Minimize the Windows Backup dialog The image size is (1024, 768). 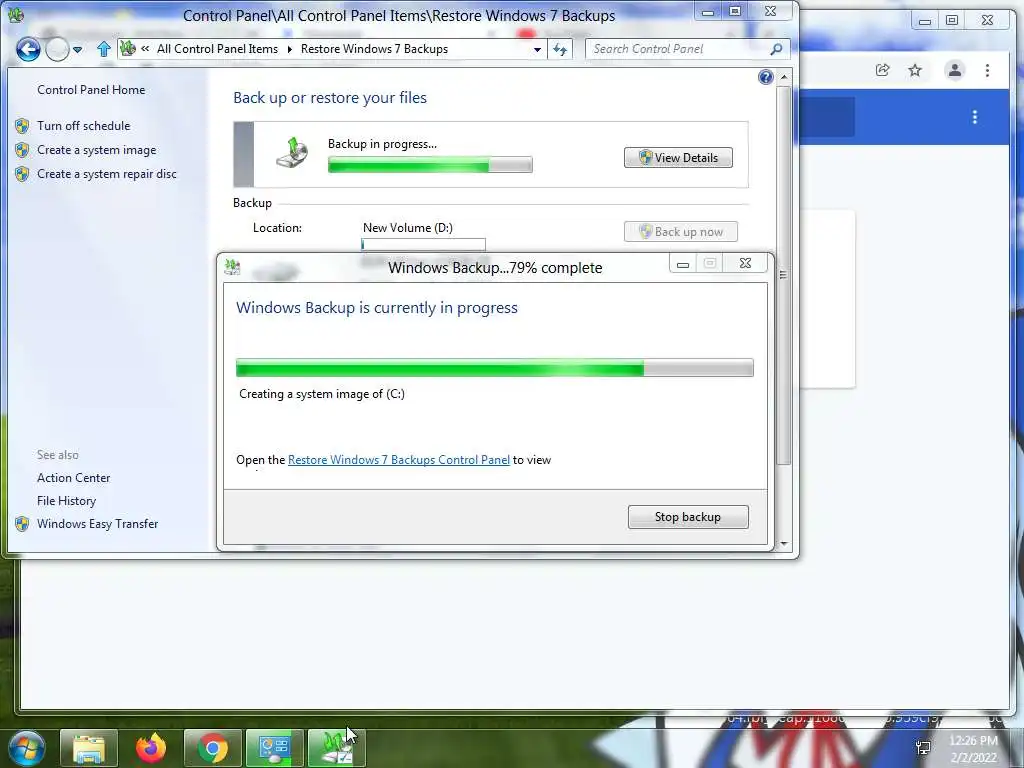click(682, 264)
